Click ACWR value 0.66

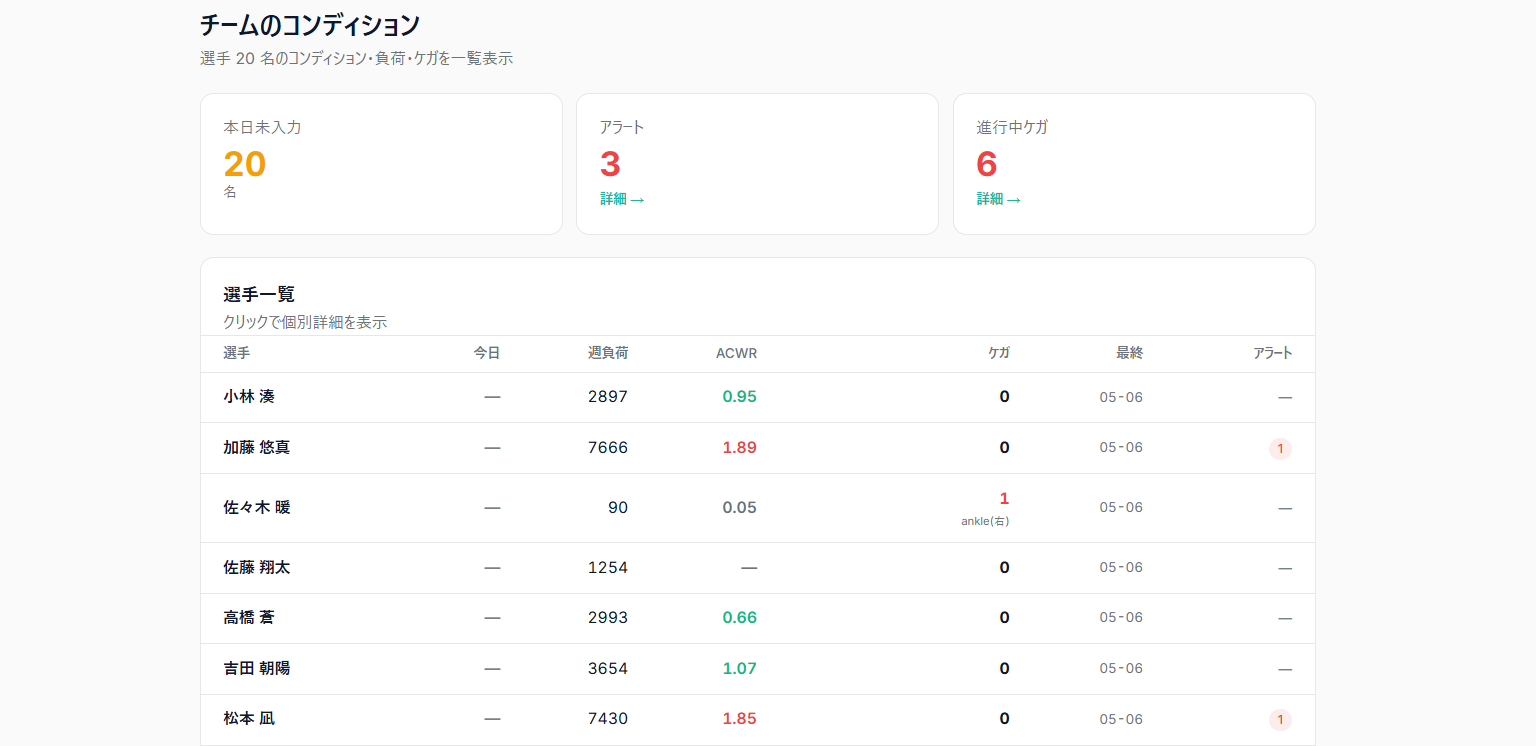740,618
